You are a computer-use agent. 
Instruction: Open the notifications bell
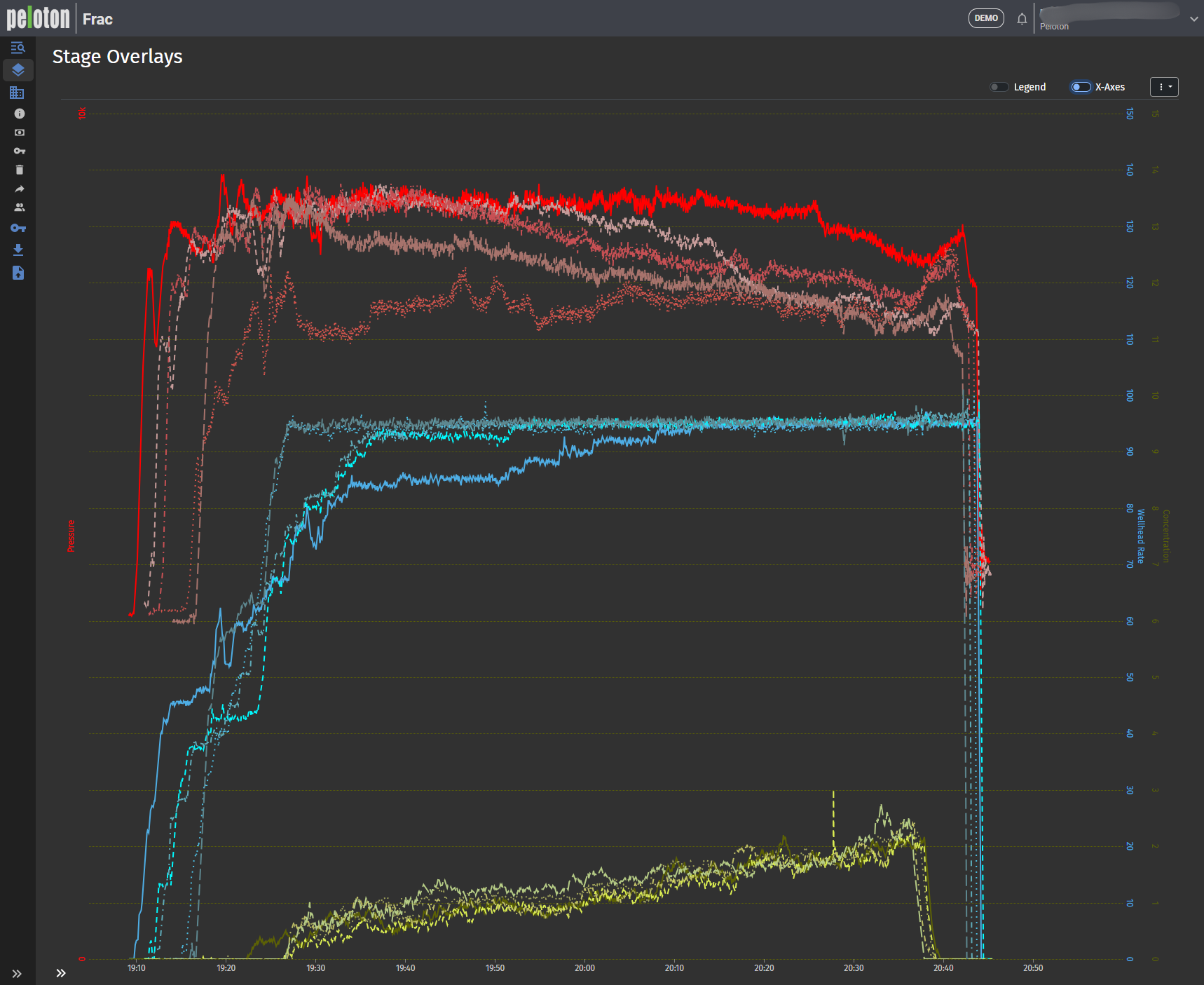click(1022, 19)
